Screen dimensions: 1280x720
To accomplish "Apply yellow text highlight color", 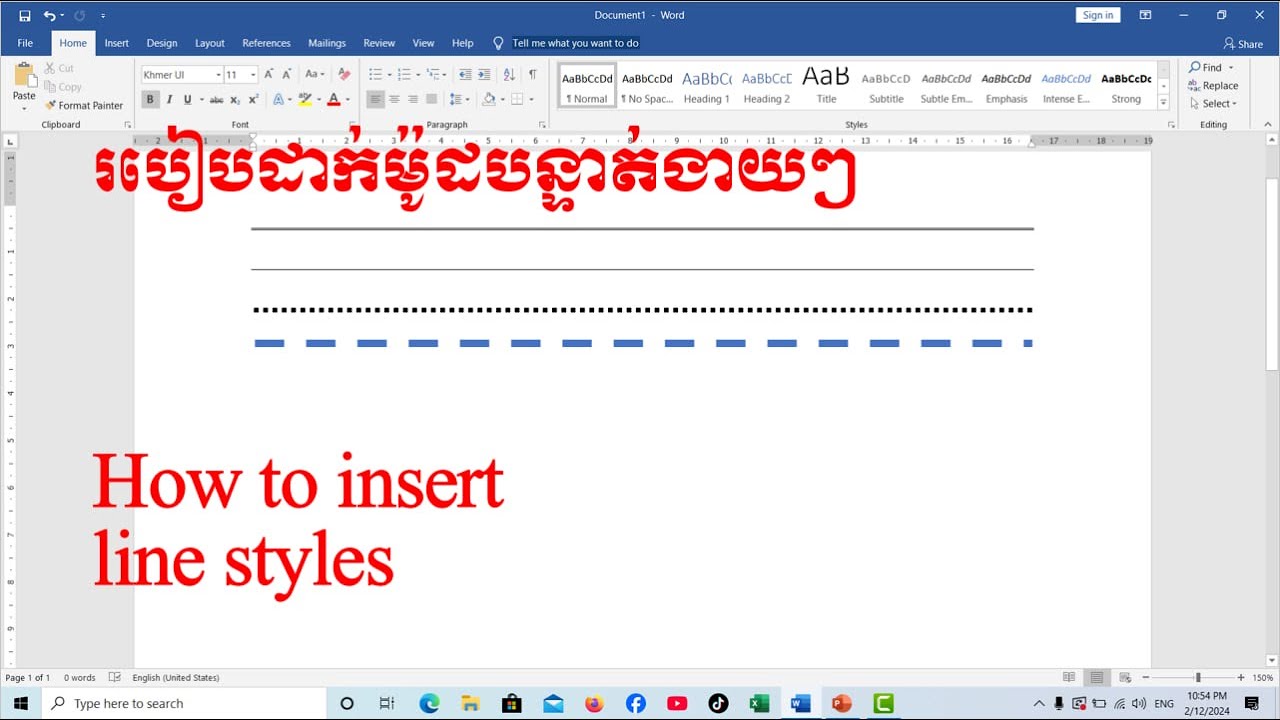I will coord(306,99).
